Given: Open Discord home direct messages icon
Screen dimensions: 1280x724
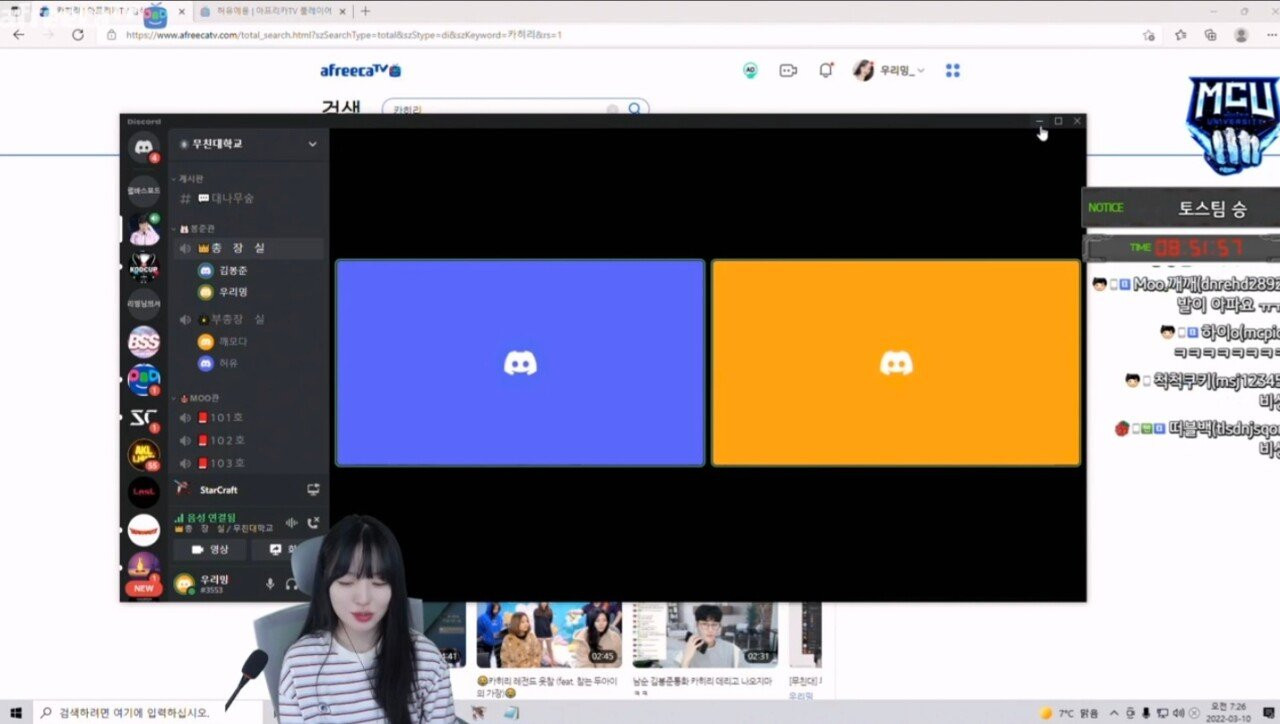Looking at the screenshot, I should click(x=144, y=148).
